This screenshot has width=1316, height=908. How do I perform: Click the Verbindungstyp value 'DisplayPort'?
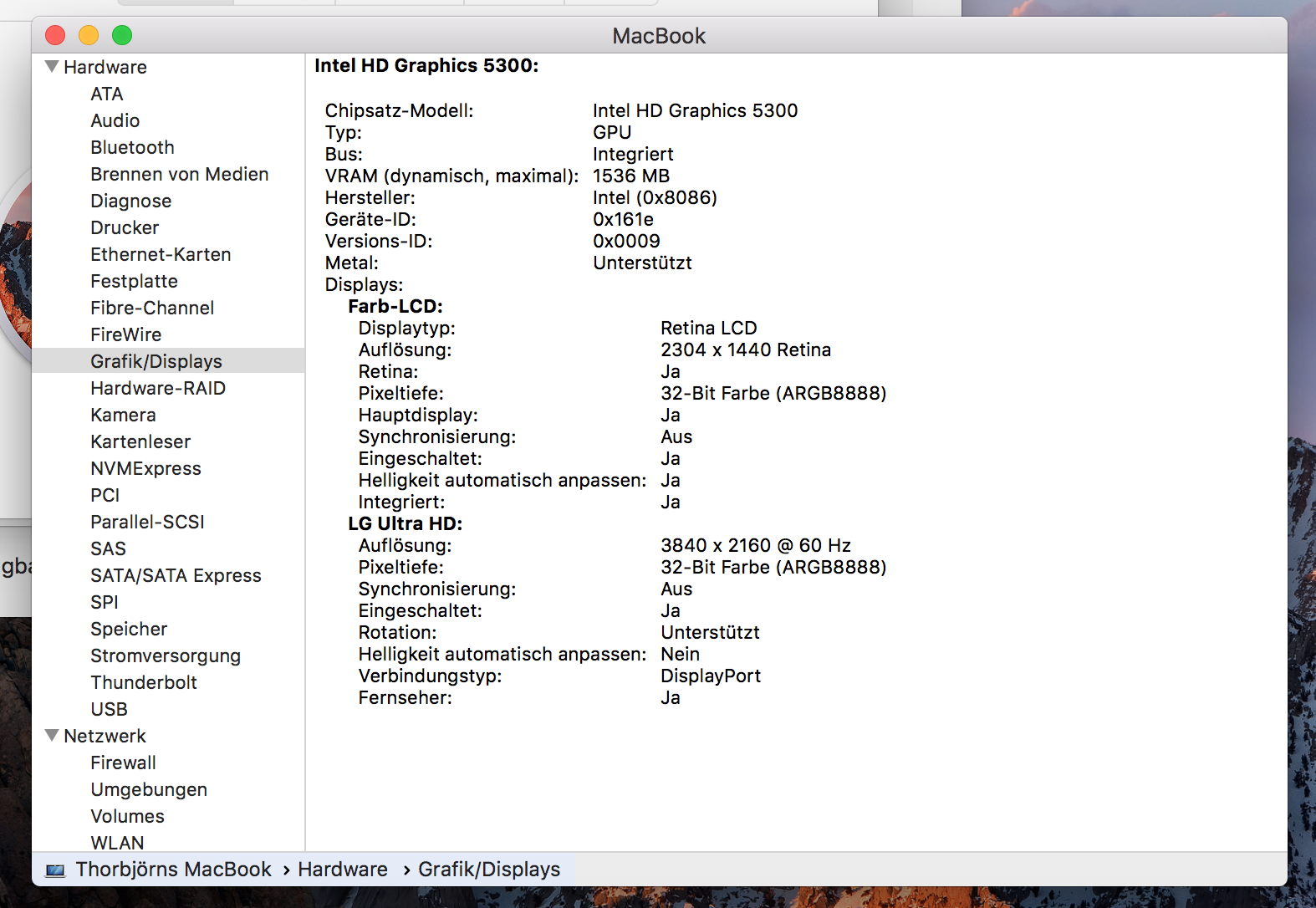coord(711,676)
